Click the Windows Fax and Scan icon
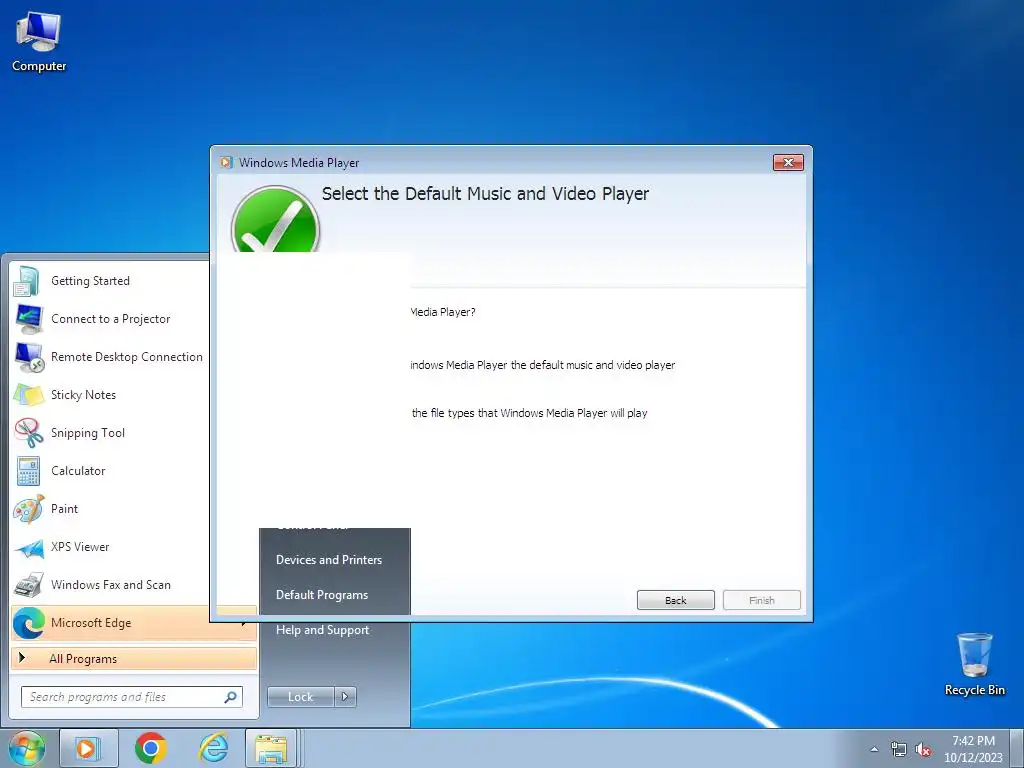The image size is (1024, 768). 28,584
